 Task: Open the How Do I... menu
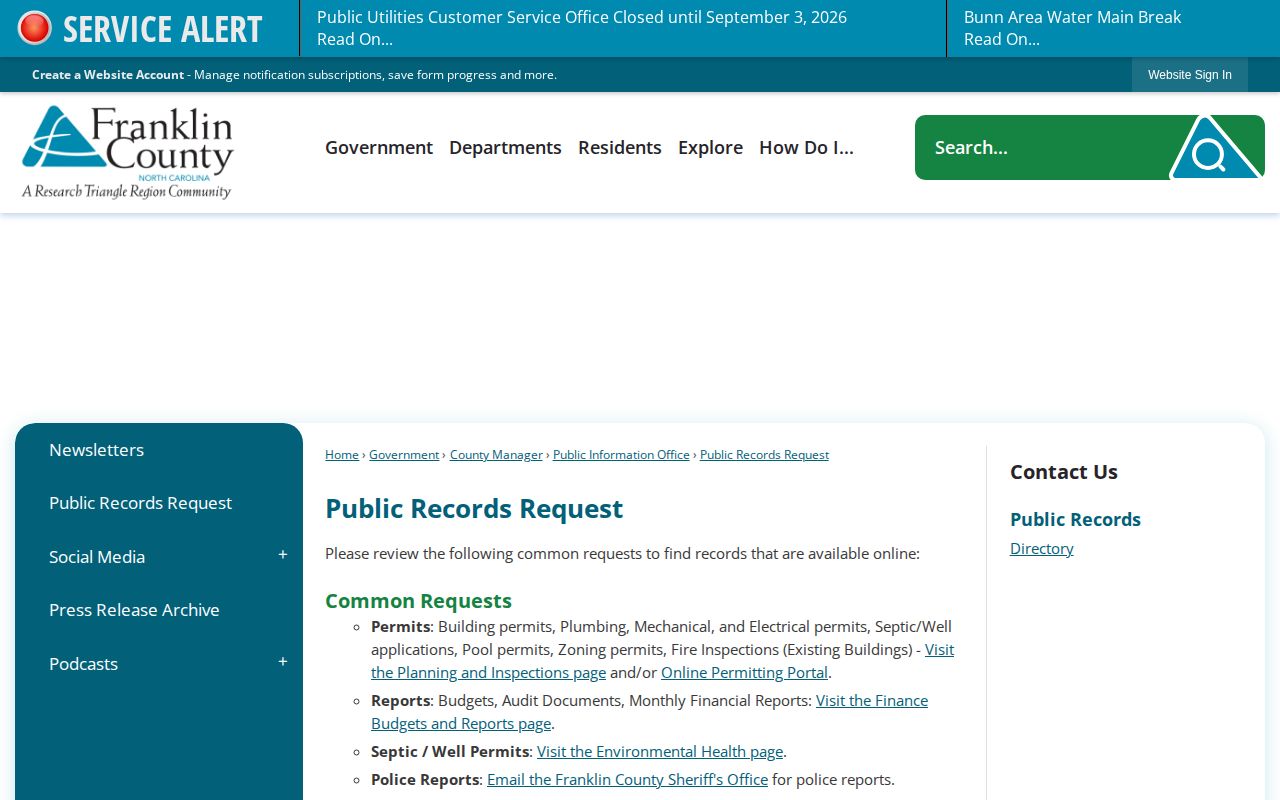pyautogui.click(x=806, y=147)
